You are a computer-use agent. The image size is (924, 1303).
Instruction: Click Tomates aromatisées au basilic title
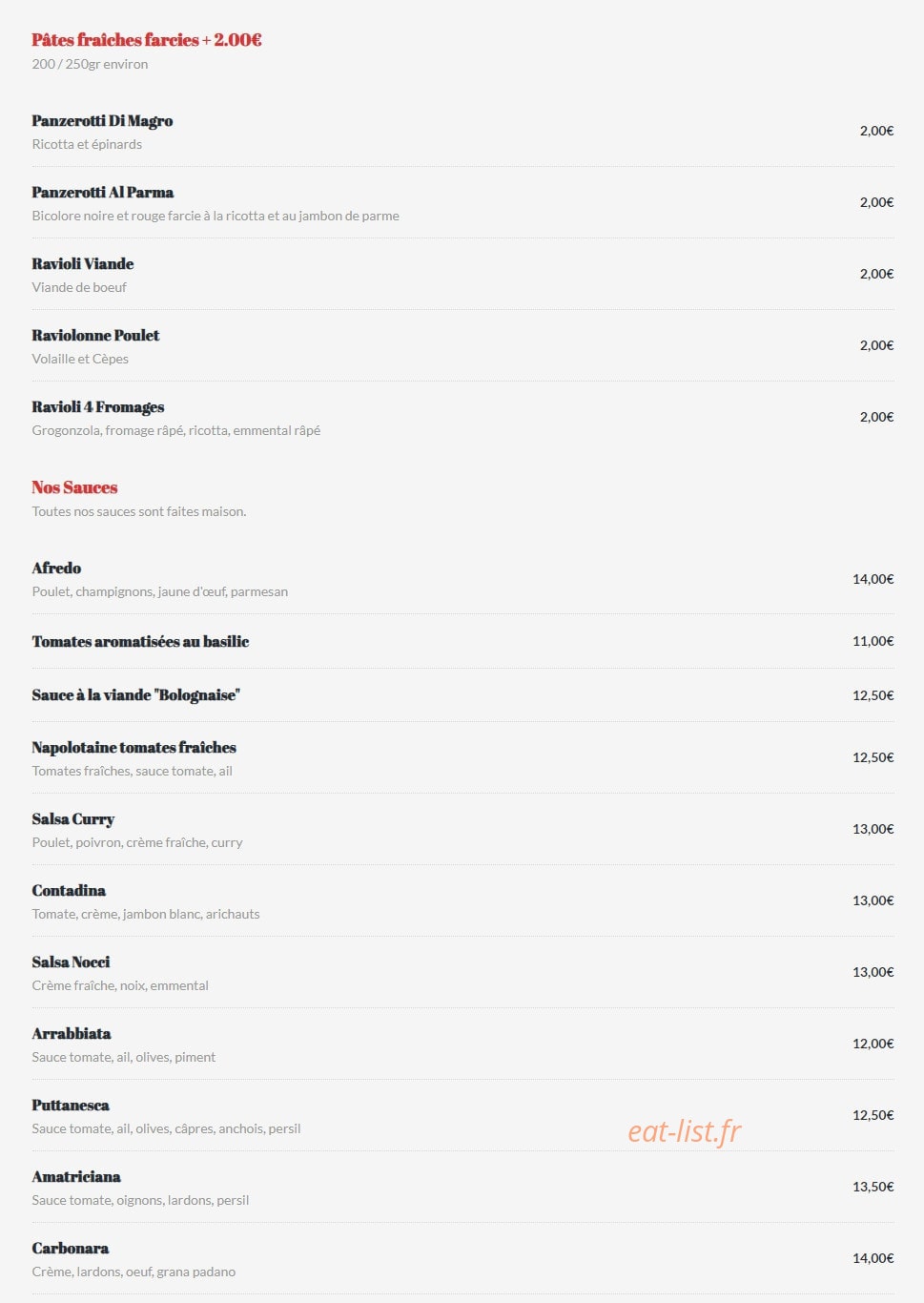click(140, 642)
